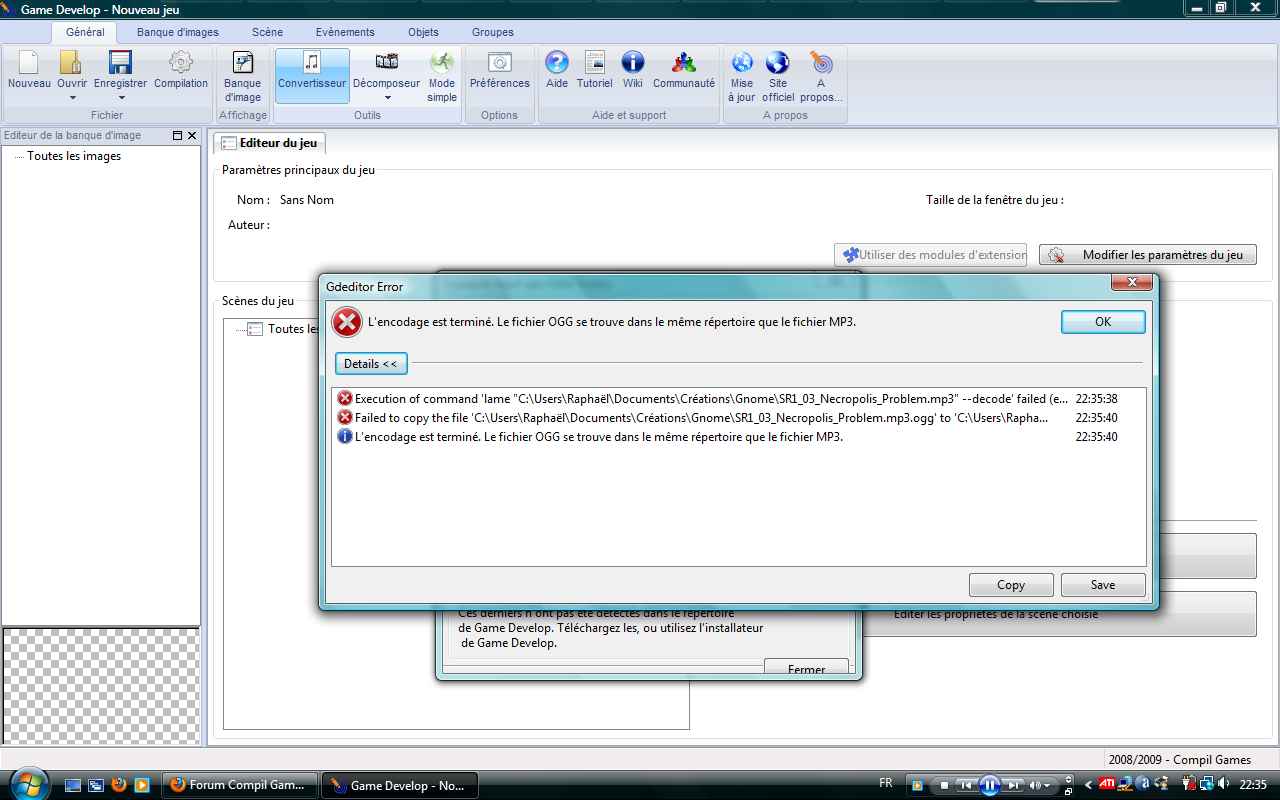Open the Objets ribbon tab
1280x800 pixels.
coord(423,32)
